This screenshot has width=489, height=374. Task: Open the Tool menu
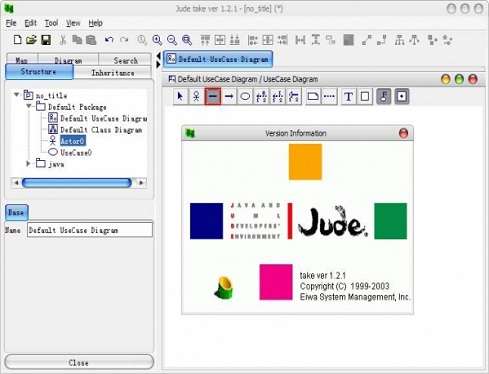[51, 23]
